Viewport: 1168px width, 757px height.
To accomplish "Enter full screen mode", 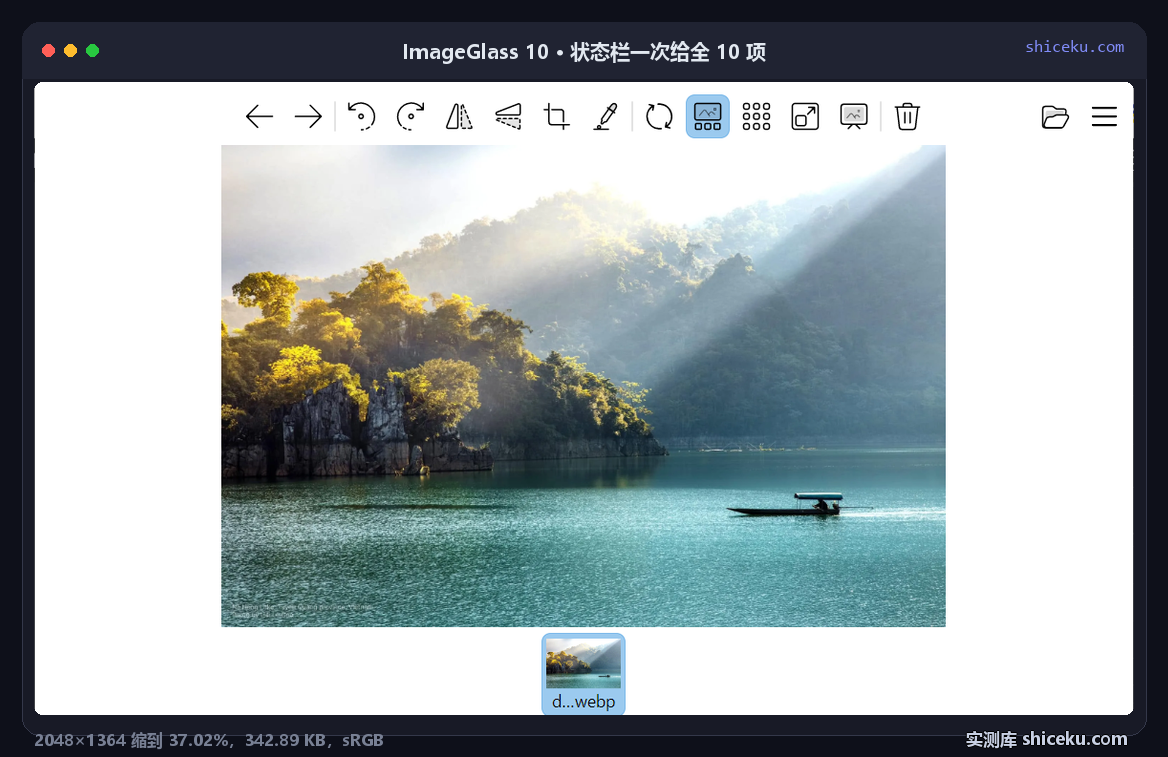I will [x=805, y=117].
